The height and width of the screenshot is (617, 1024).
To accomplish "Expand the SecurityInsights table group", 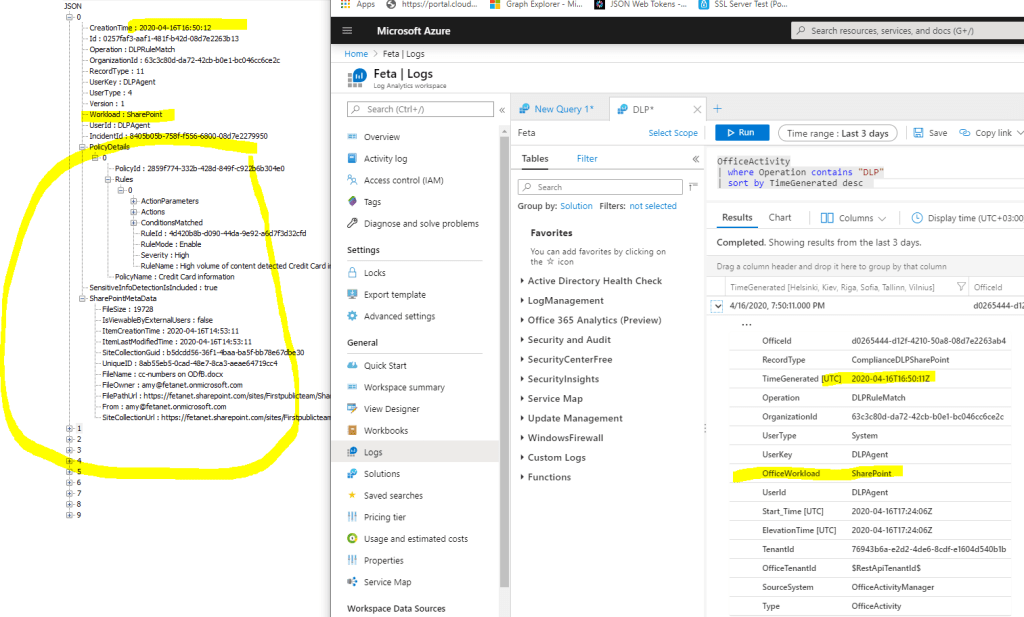I will point(523,379).
